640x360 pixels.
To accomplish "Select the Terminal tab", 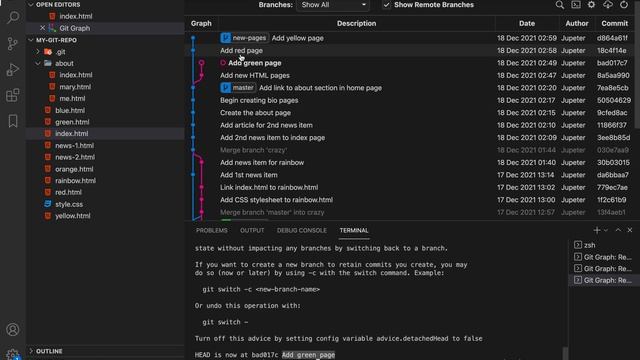I will pyautogui.click(x=353, y=230).
